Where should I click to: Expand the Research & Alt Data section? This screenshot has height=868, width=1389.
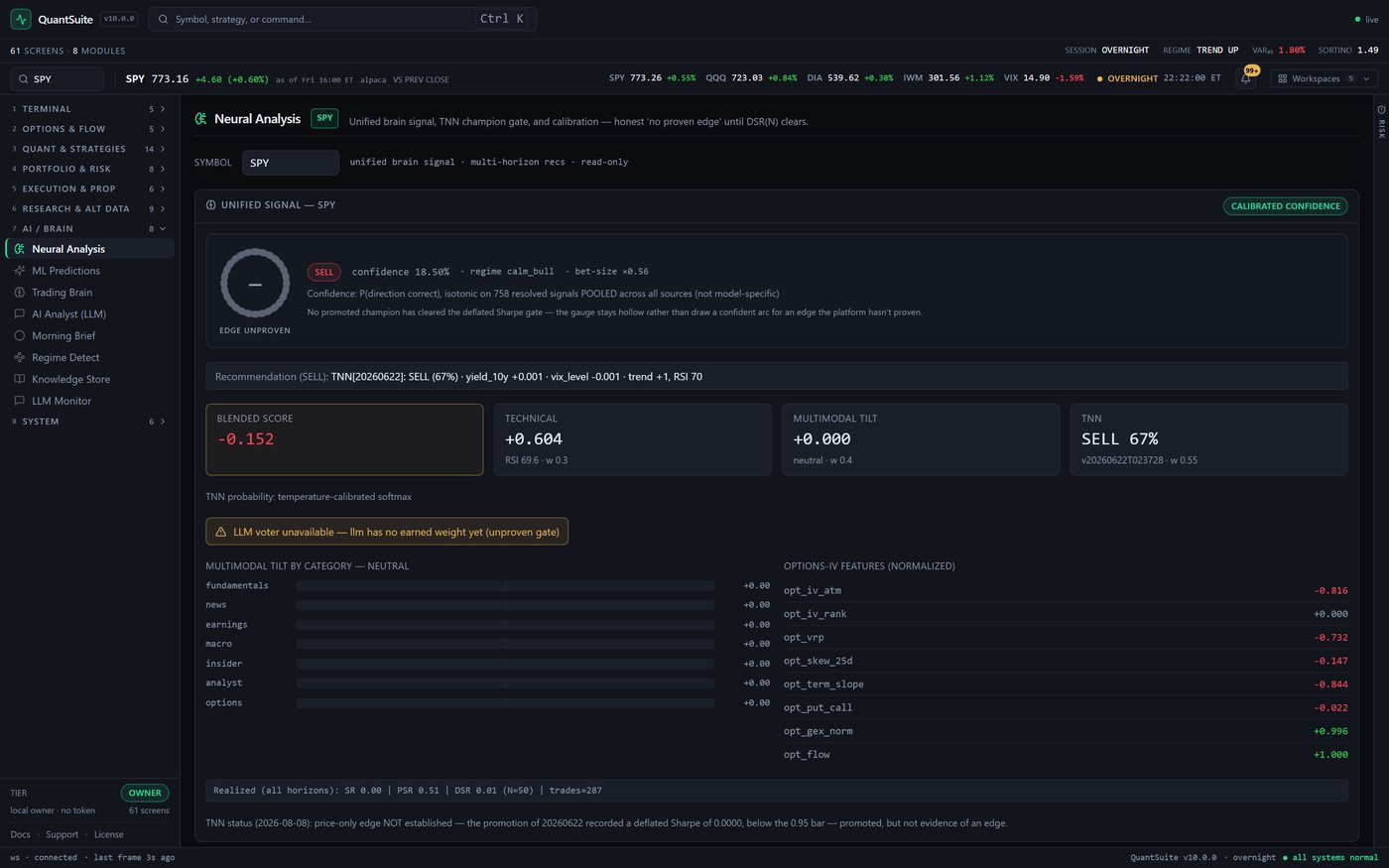(x=89, y=208)
